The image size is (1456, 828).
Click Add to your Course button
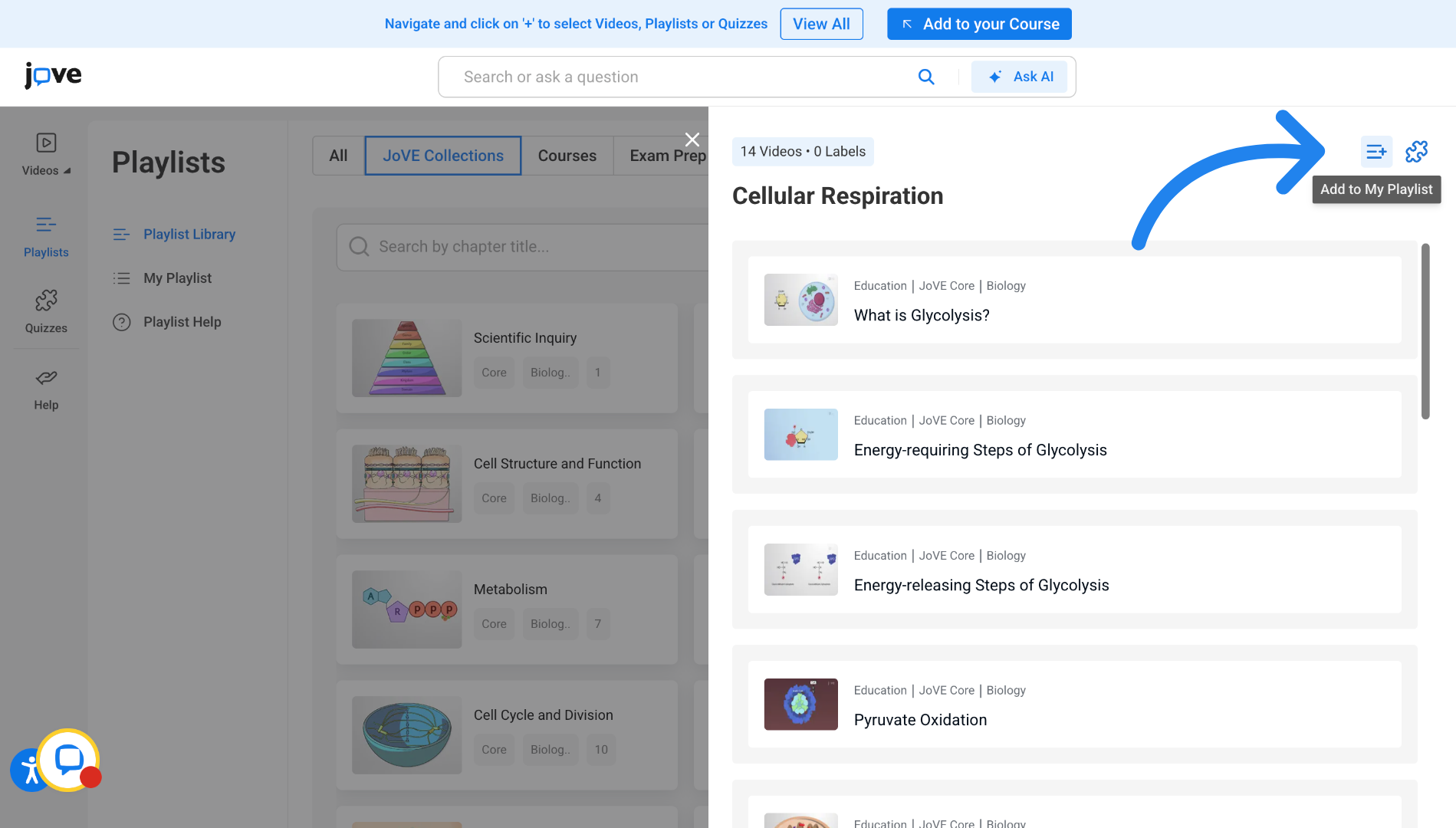coord(979,24)
